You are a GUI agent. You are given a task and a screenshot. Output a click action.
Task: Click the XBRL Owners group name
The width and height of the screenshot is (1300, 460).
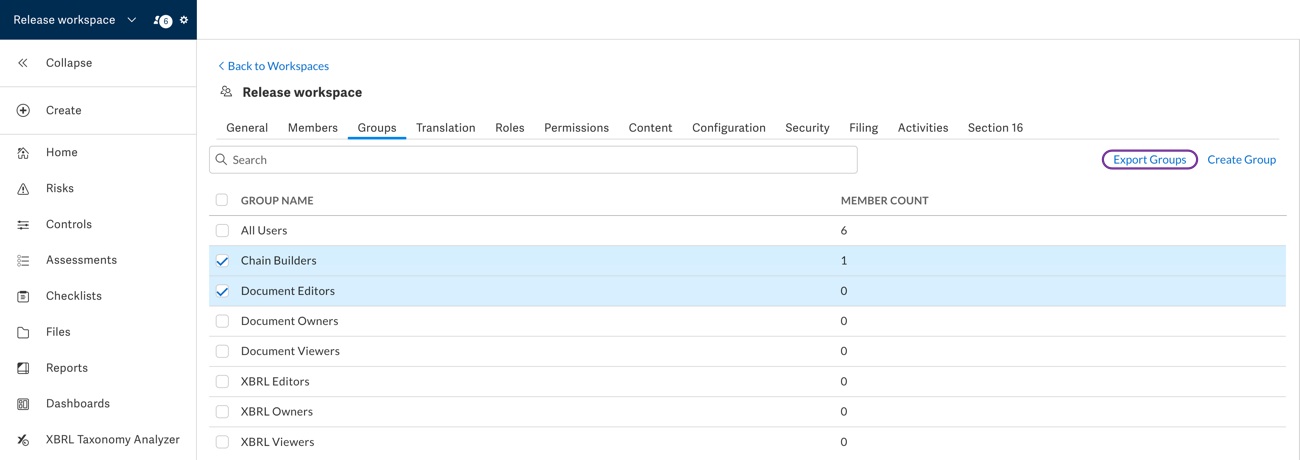coord(277,411)
